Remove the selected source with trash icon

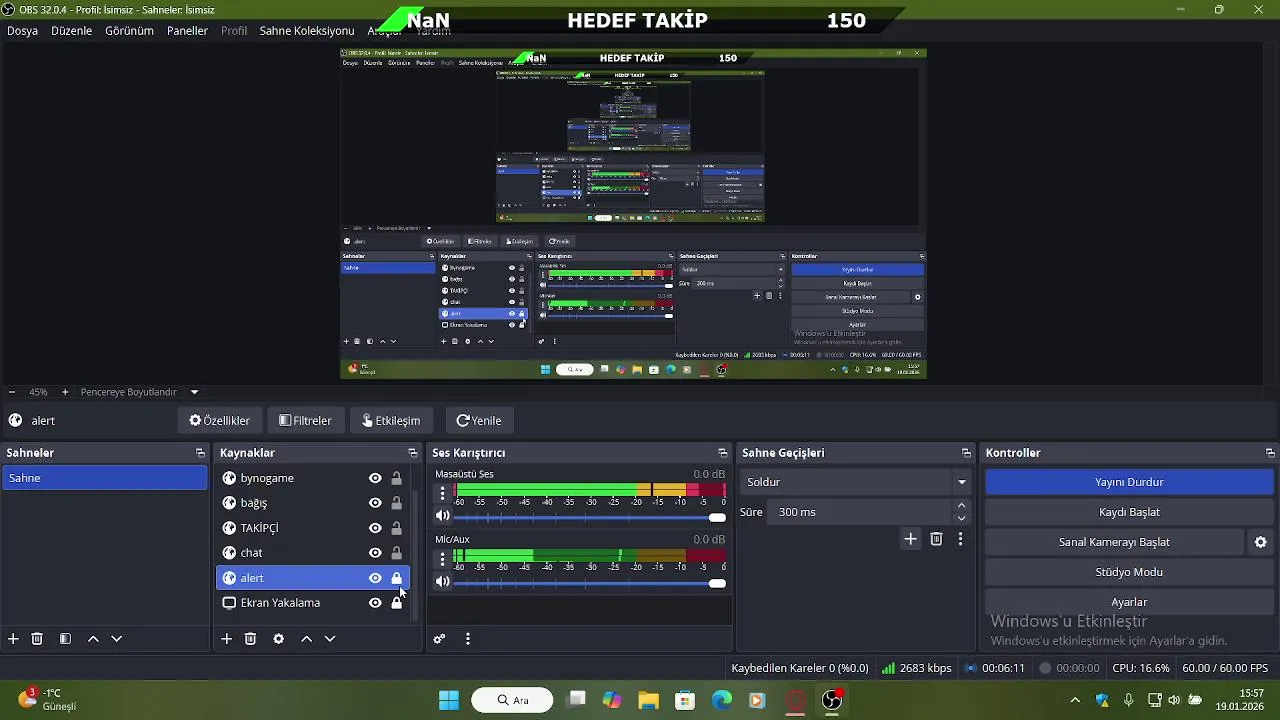click(250, 639)
